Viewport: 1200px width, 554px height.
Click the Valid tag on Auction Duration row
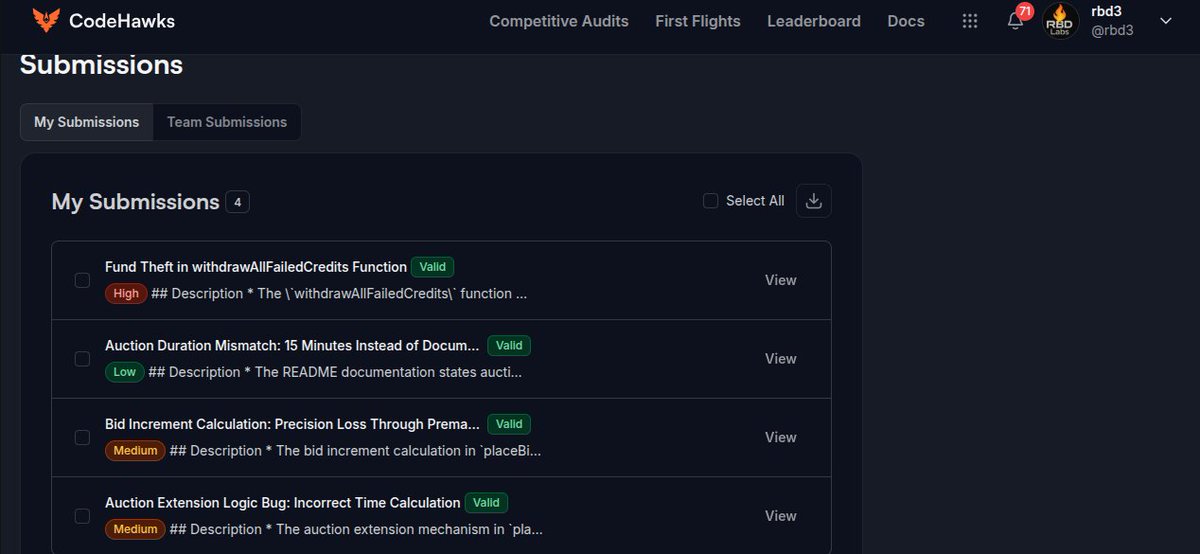tap(509, 345)
